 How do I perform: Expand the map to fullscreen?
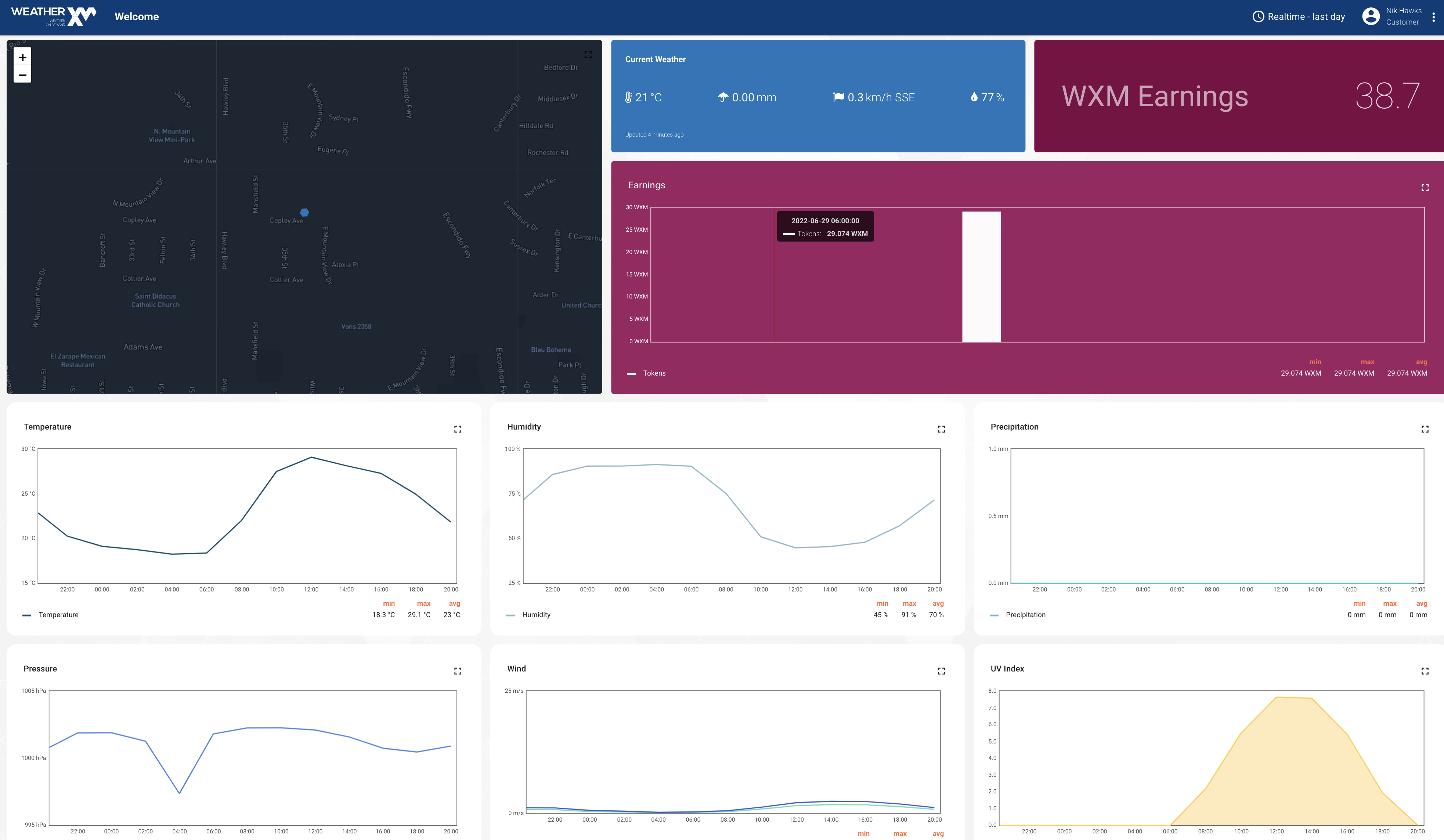[x=588, y=55]
